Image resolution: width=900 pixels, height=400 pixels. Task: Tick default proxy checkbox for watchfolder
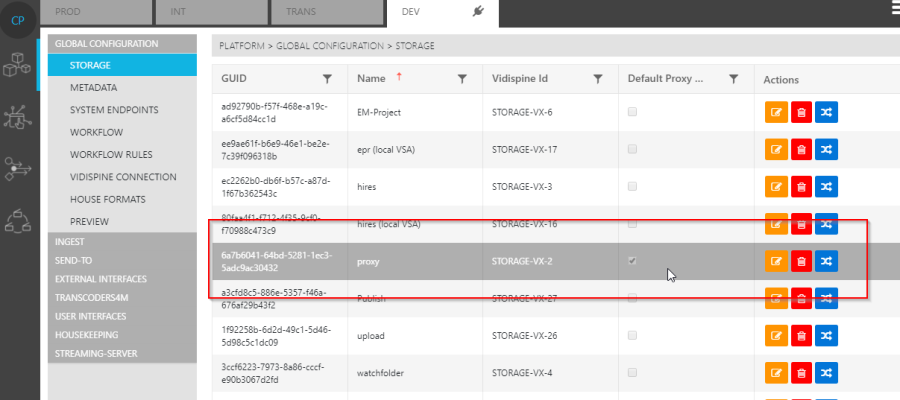point(632,373)
